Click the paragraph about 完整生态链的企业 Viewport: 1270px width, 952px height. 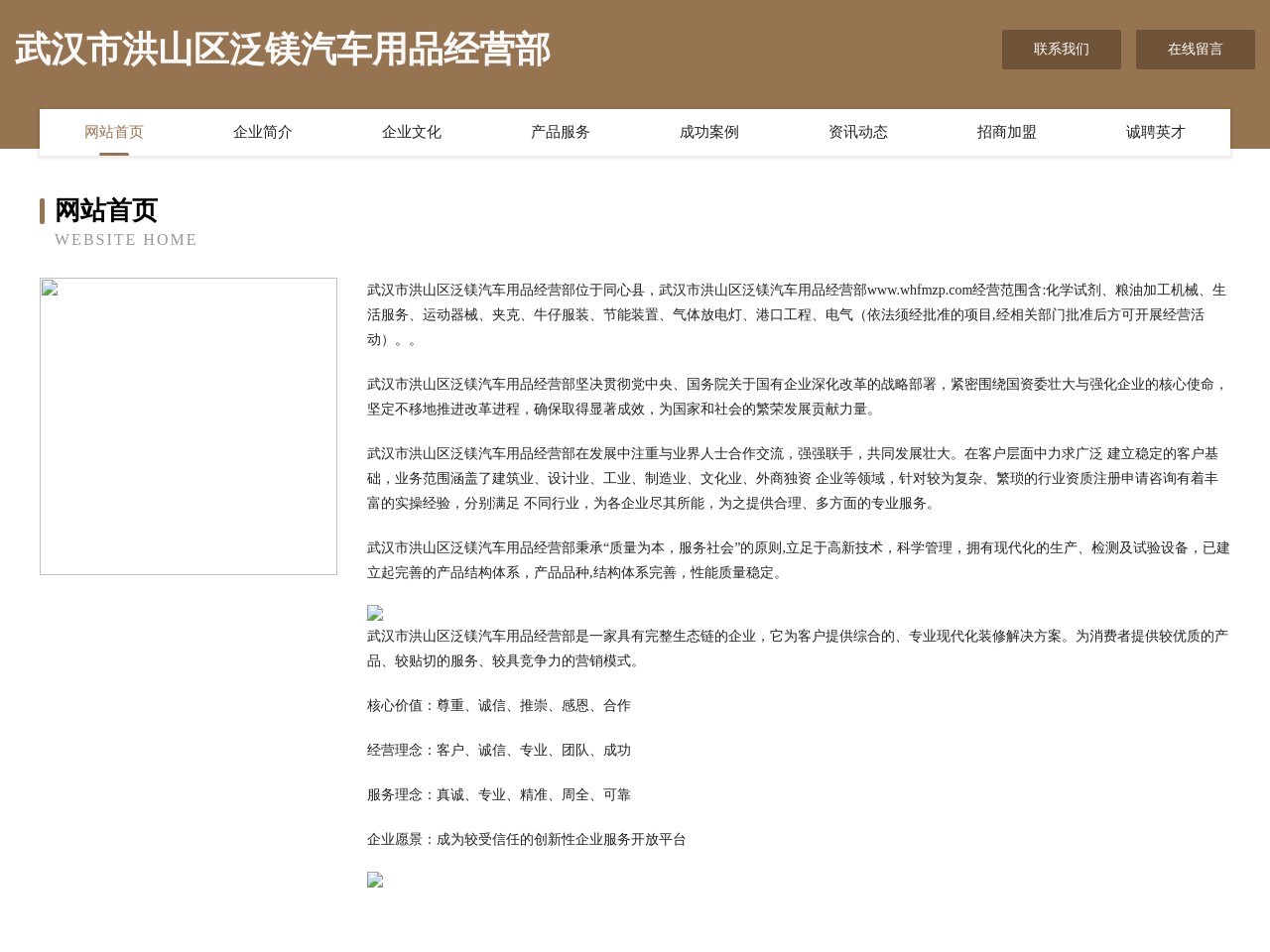point(799,649)
